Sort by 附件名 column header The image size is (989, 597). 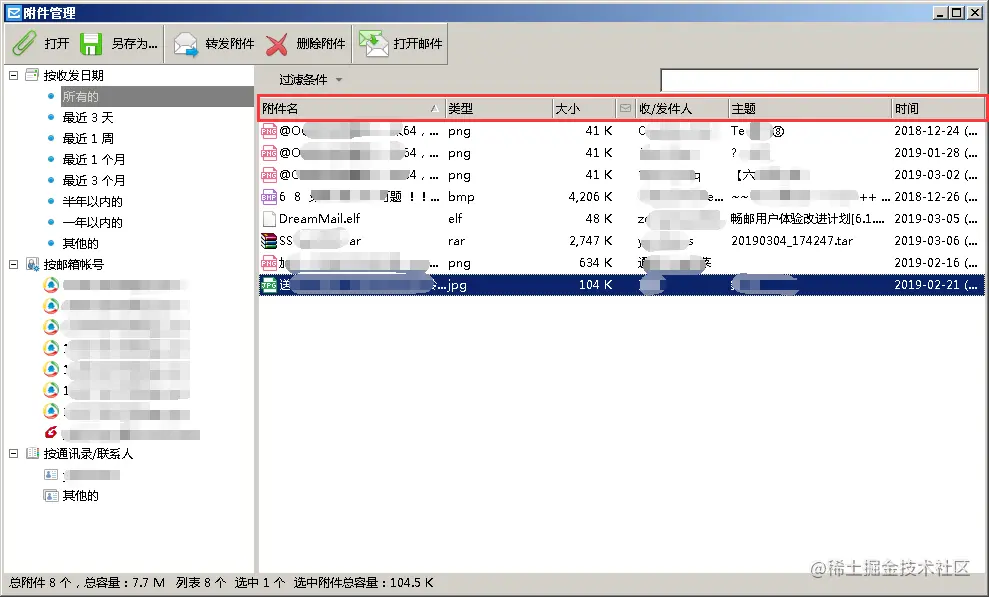pos(351,108)
